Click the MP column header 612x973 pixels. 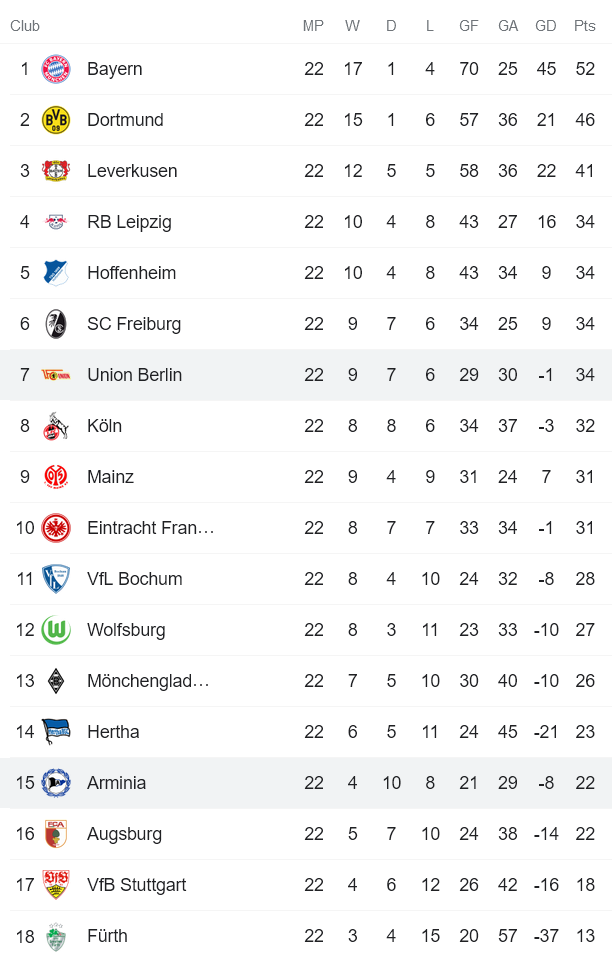(313, 26)
